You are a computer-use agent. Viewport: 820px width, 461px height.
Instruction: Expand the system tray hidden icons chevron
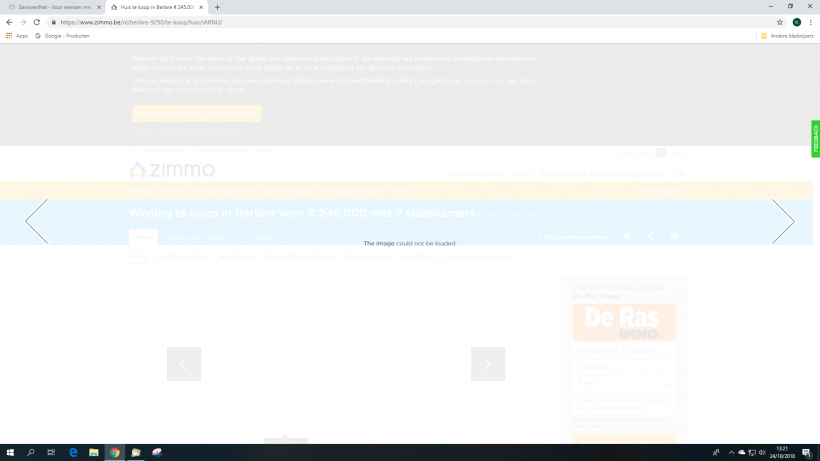pyautogui.click(x=731, y=452)
